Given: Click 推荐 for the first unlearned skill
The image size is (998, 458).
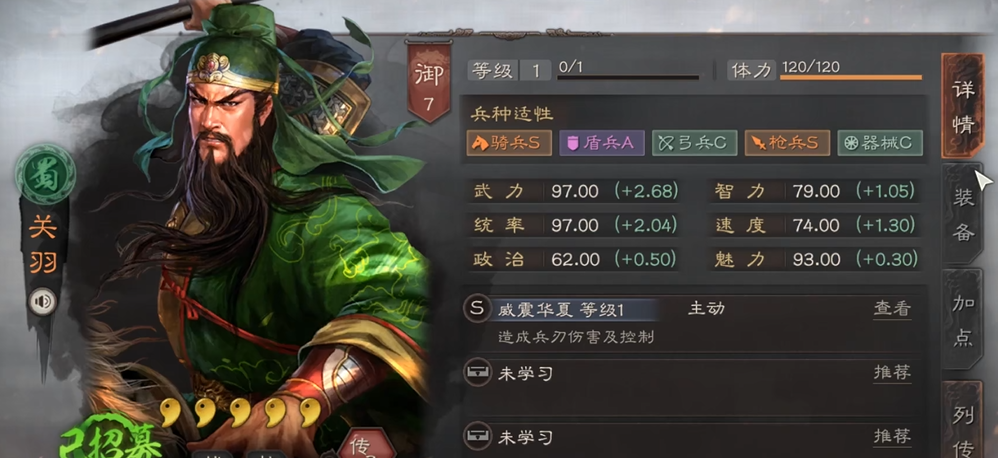Looking at the screenshot, I should (x=892, y=373).
